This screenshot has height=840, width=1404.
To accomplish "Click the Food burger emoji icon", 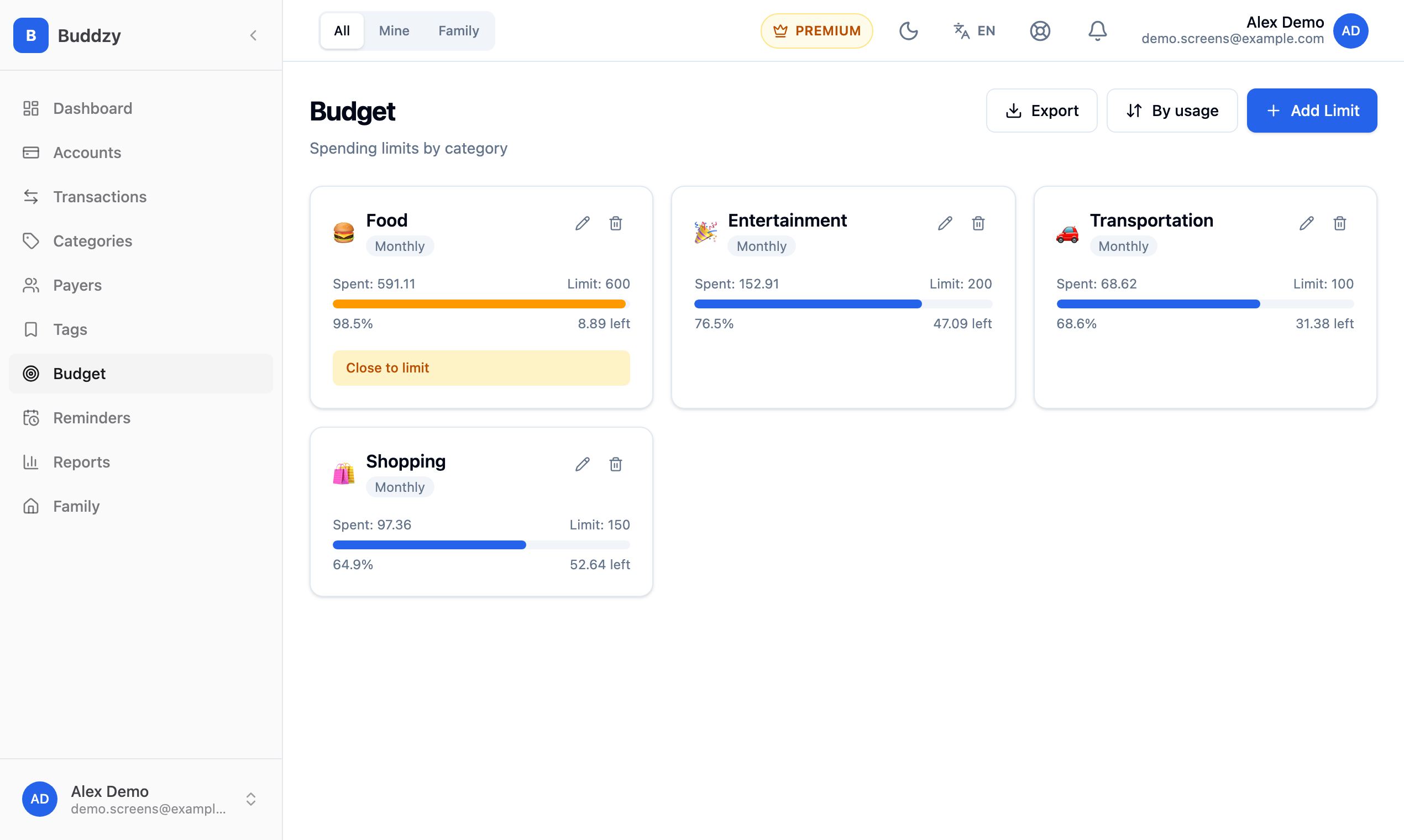I will (x=344, y=233).
